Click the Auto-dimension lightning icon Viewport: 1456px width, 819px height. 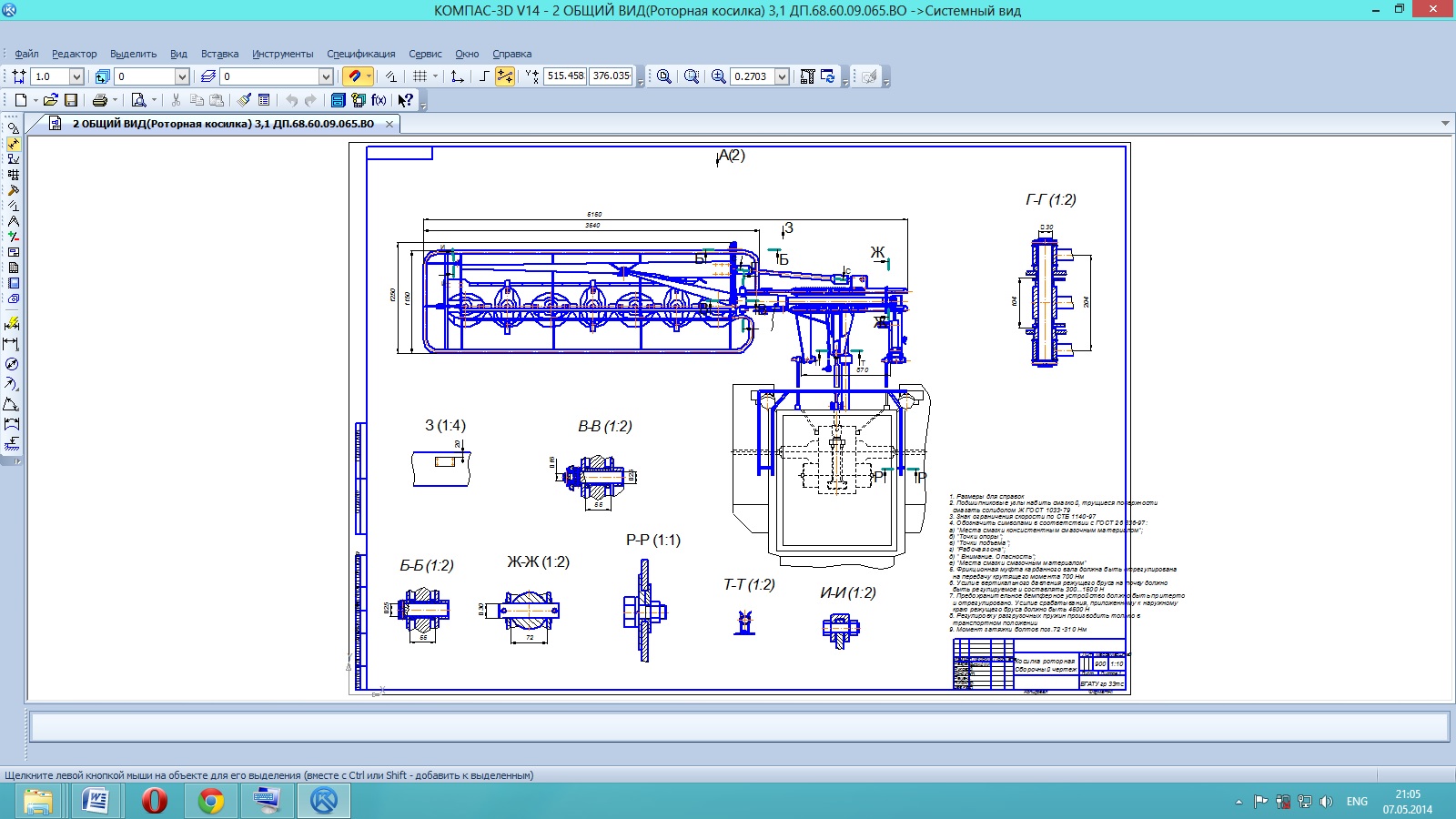pyautogui.click(x=12, y=323)
